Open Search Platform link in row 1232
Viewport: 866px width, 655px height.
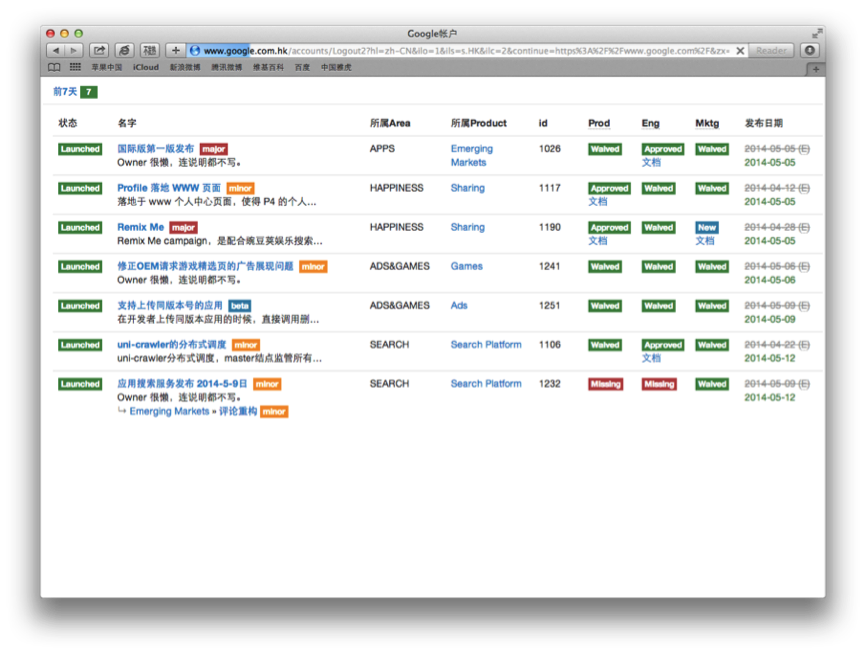pyautogui.click(x=486, y=384)
